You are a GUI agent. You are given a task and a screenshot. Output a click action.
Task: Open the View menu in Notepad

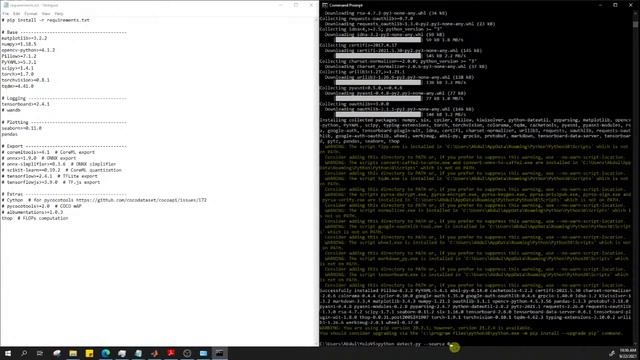[46, 13]
